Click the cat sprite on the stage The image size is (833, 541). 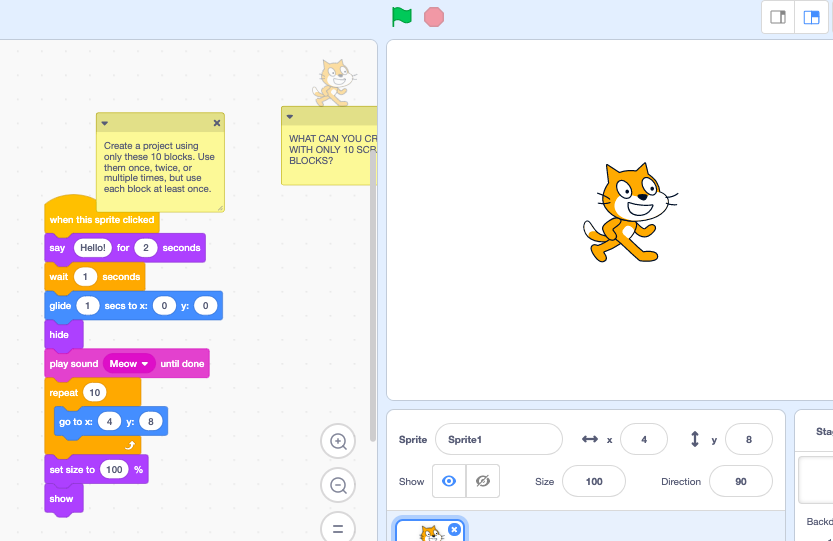[630, 213]
